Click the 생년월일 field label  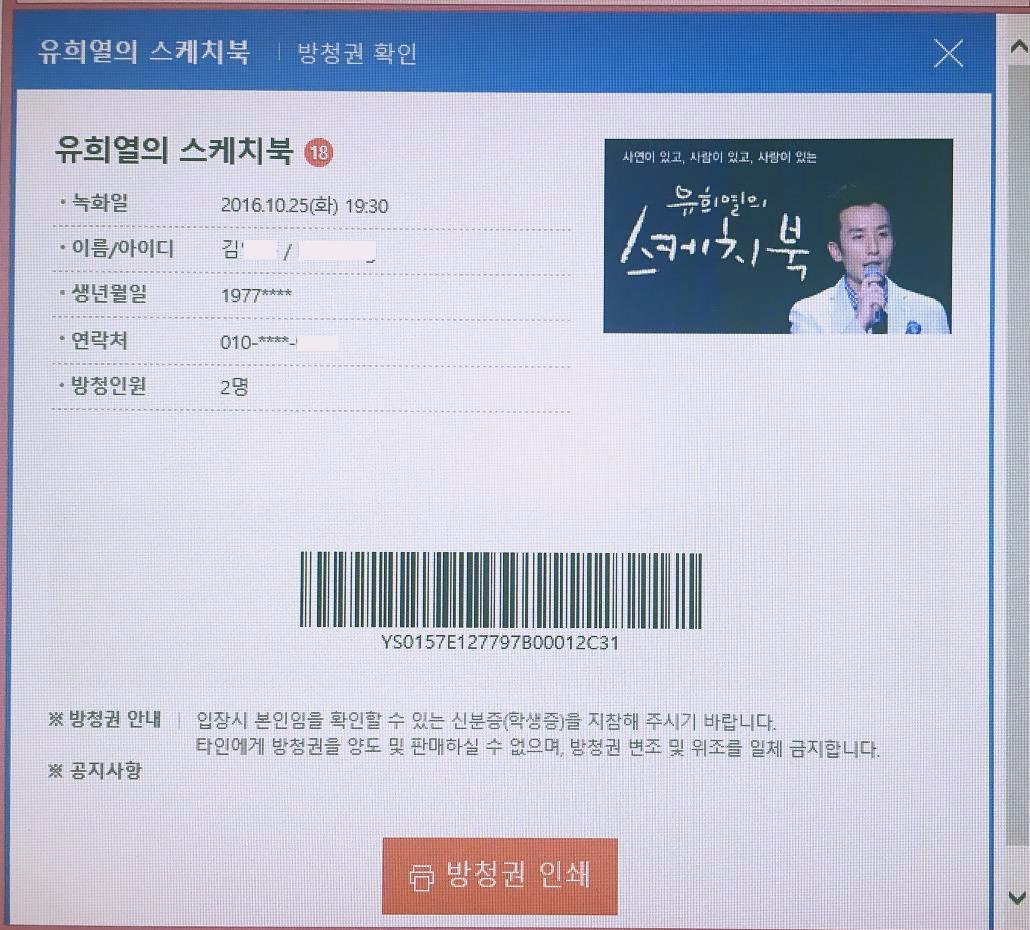coord(108,294)
